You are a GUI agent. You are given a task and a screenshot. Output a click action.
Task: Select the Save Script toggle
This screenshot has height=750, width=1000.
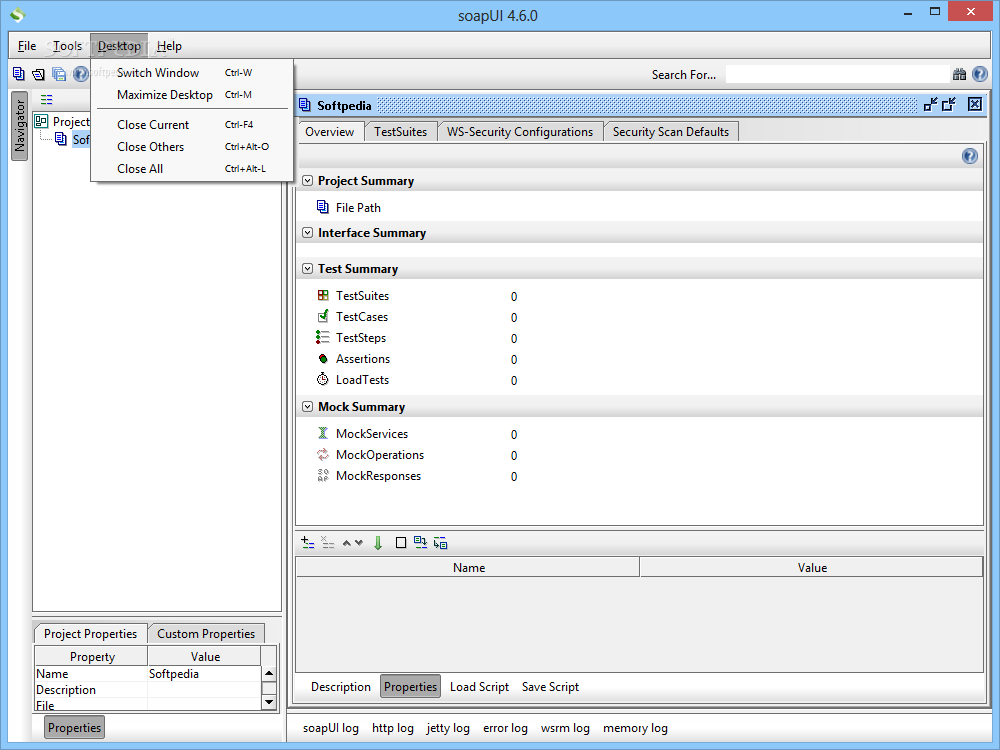tap(550, 686)
